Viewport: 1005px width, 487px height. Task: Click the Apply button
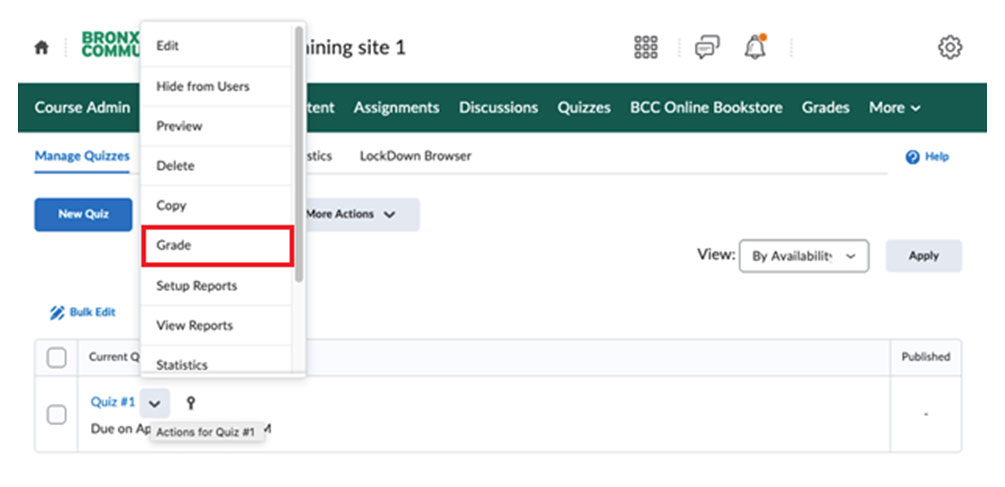(923, 256)
